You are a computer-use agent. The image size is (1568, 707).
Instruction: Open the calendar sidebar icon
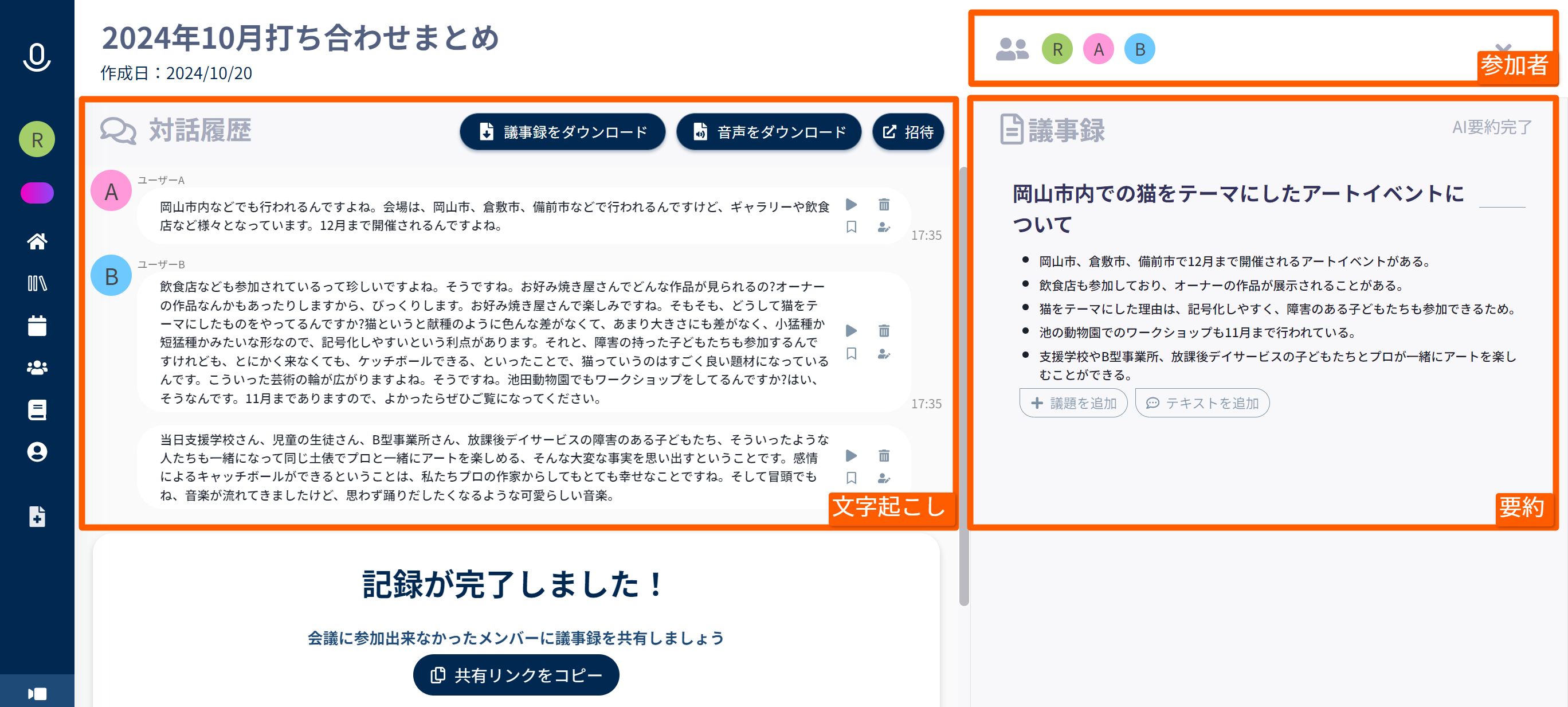click(x=37, y=326)
